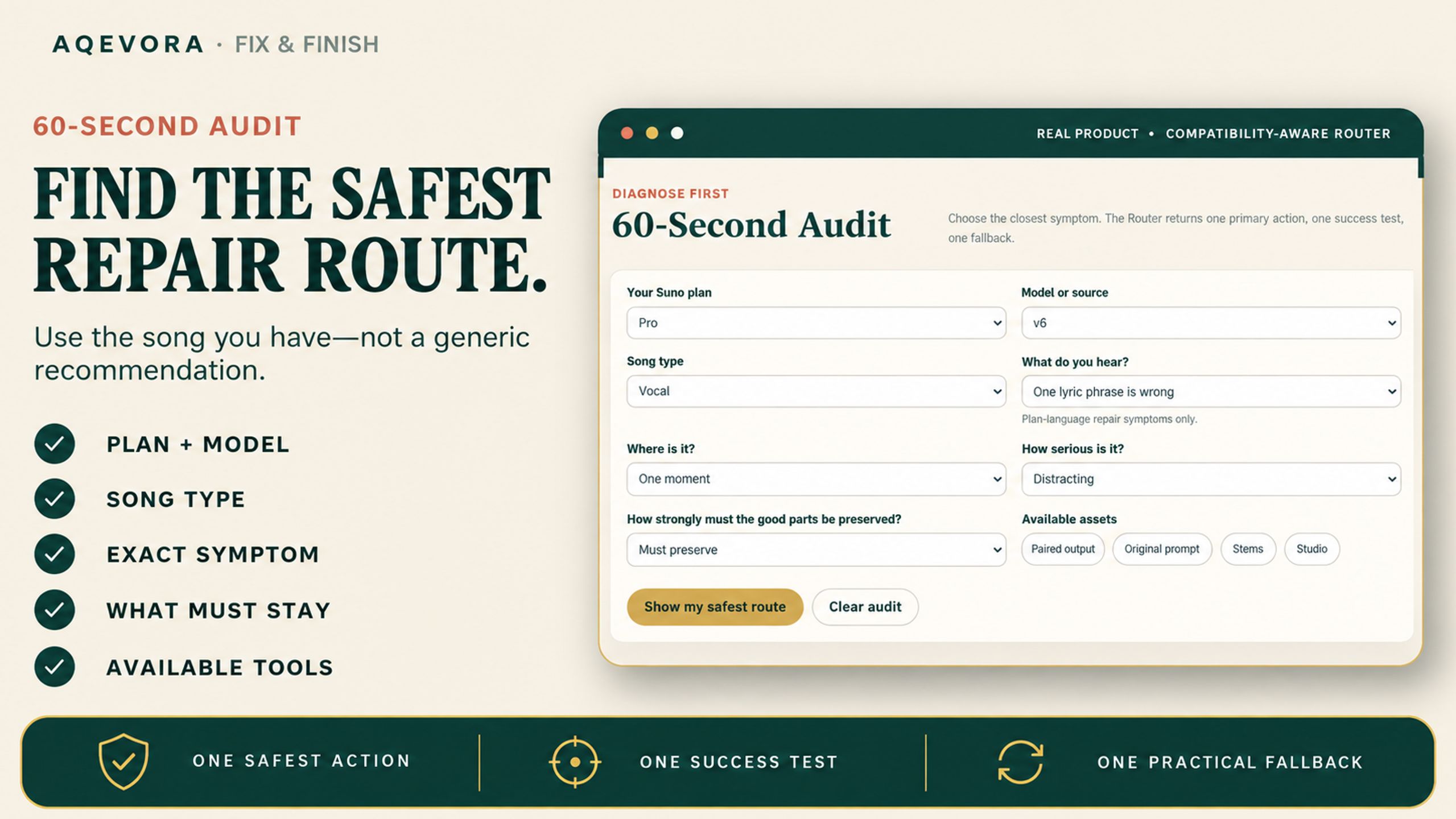Expand the Song type dropdown showing Vocal
The width and height of the screenshot is (1456, 819).
click(816, 391)
